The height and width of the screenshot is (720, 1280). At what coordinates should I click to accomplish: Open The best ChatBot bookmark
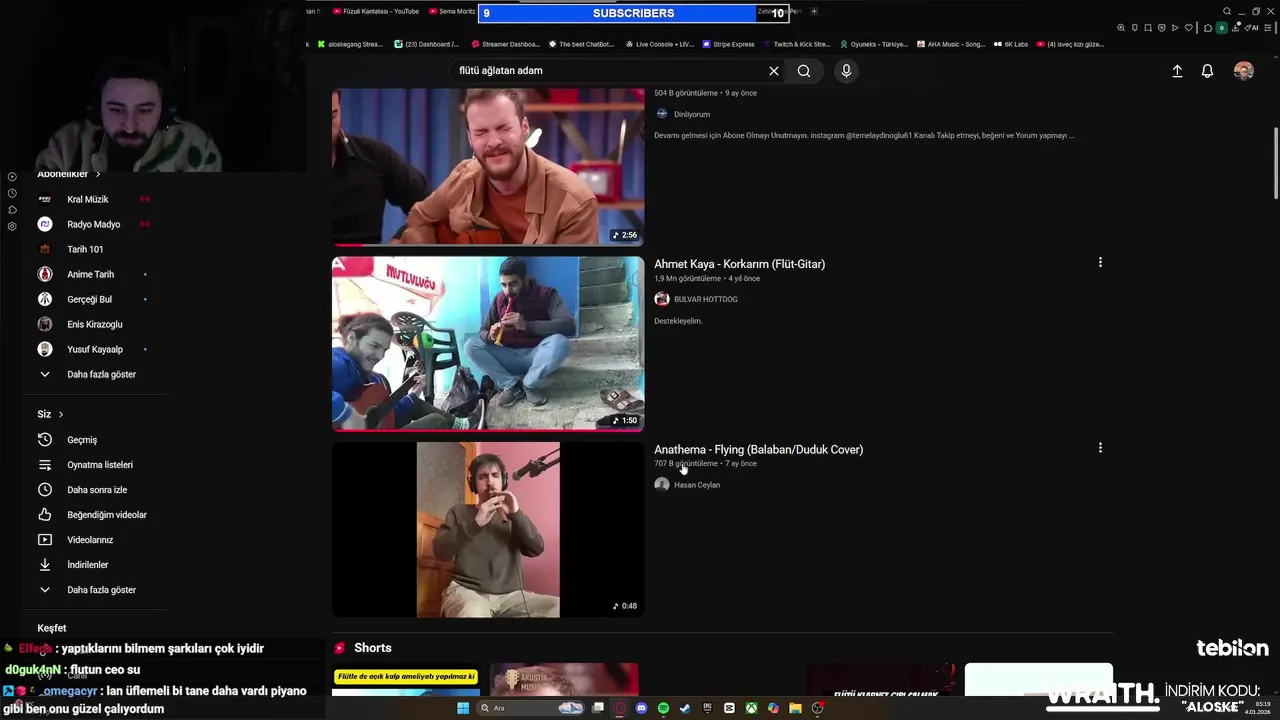pos(581,44)
